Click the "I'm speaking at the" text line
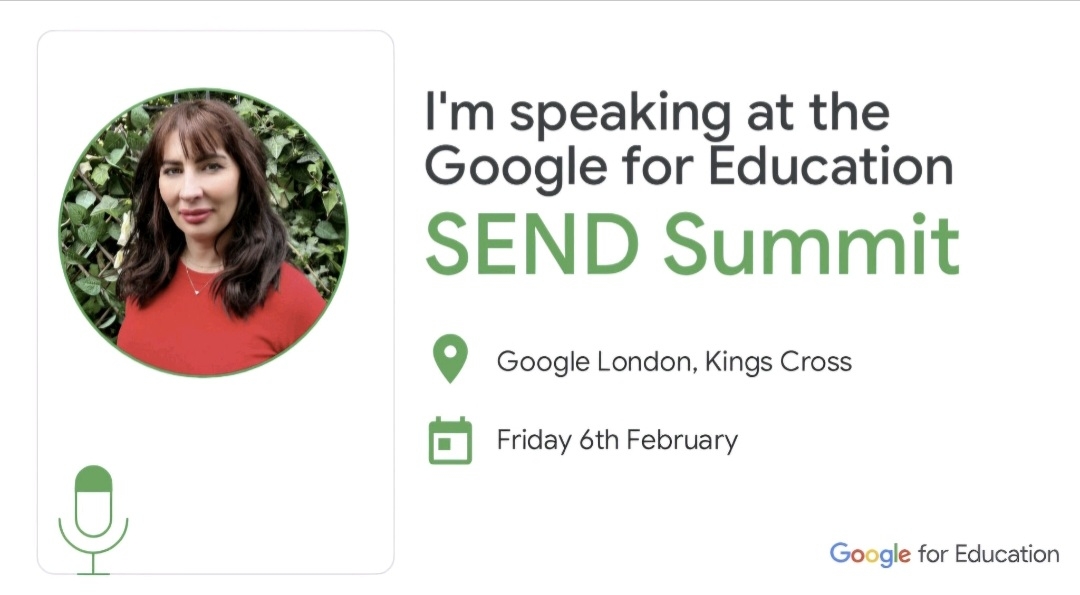The image size is (1080, 595). pos(657,112)
